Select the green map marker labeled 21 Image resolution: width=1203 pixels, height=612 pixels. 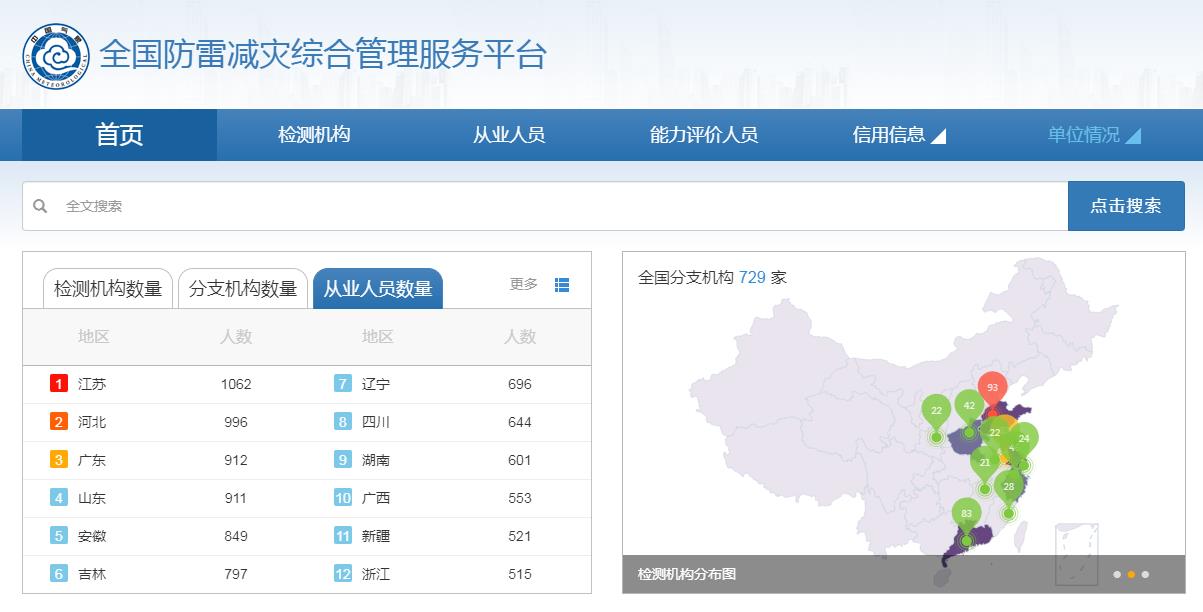click(x=985, y=461)
